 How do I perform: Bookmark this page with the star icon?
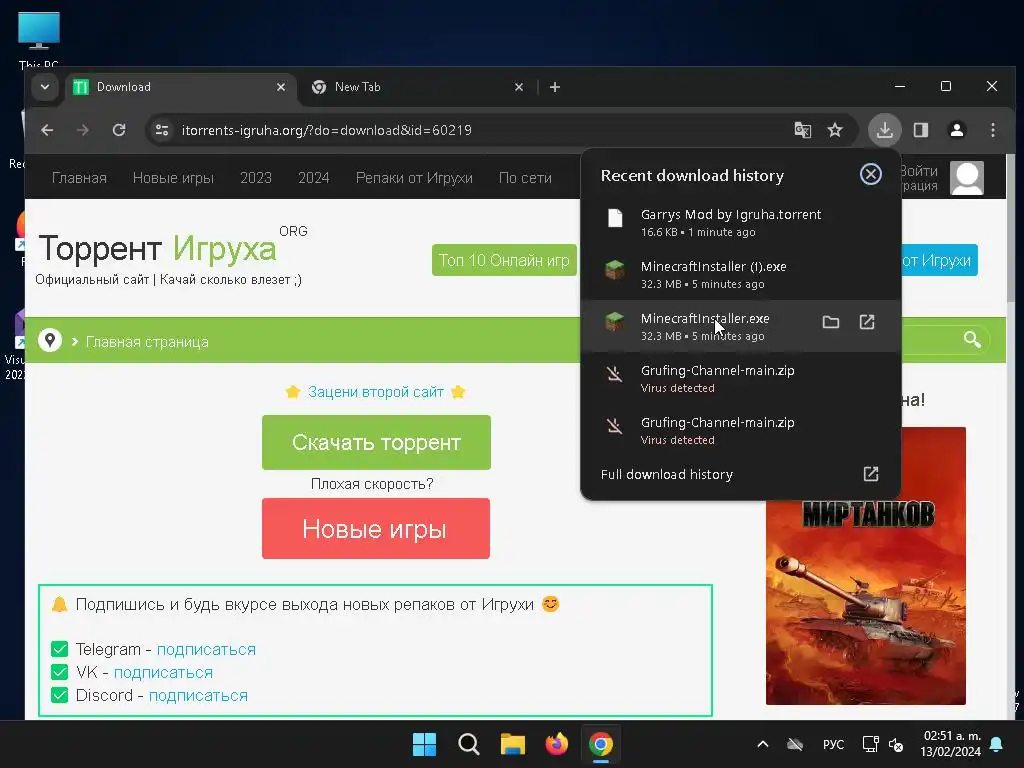(x=835, y=130)
